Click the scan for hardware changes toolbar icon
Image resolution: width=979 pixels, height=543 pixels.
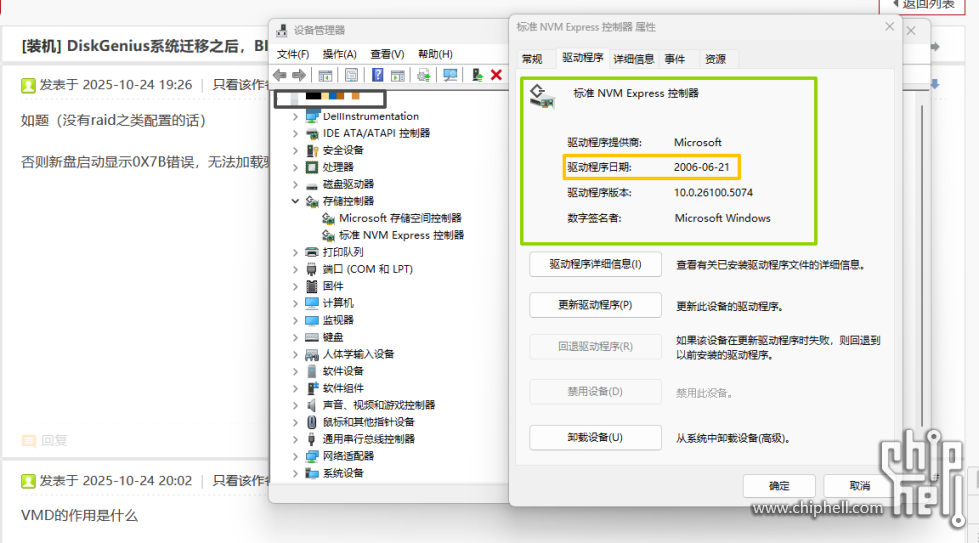pyautogui.click(x=450, y=75)
